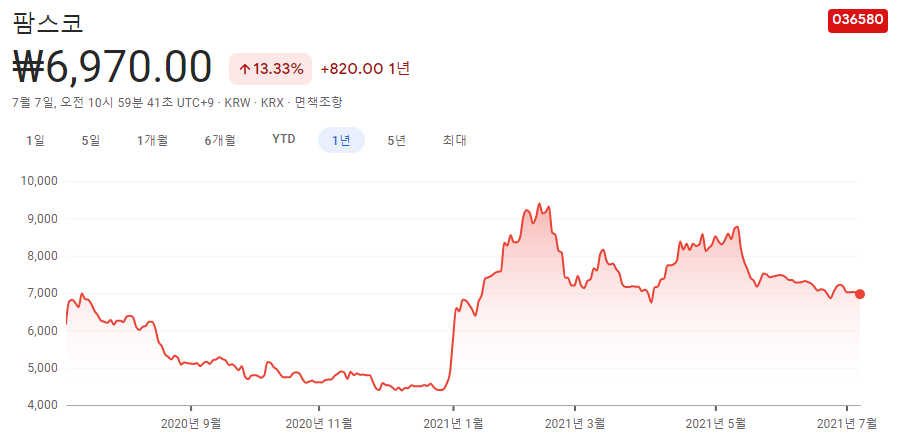The height and width of the screenshot is (444, 897).
Task: Click the 팜스코 stock name heading
Action: 48,22
